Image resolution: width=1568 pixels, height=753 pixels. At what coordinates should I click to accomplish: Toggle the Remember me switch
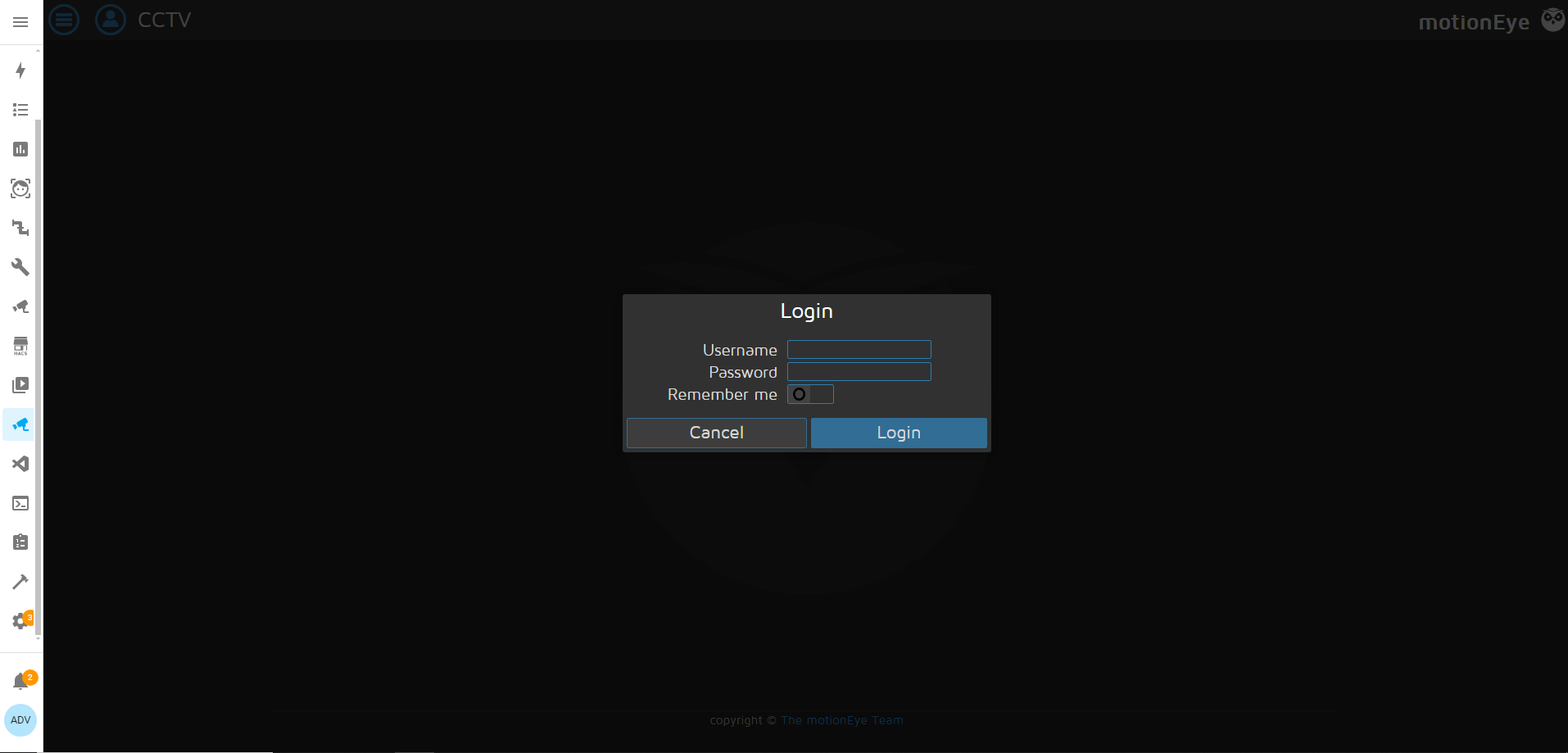coord(810,394)
